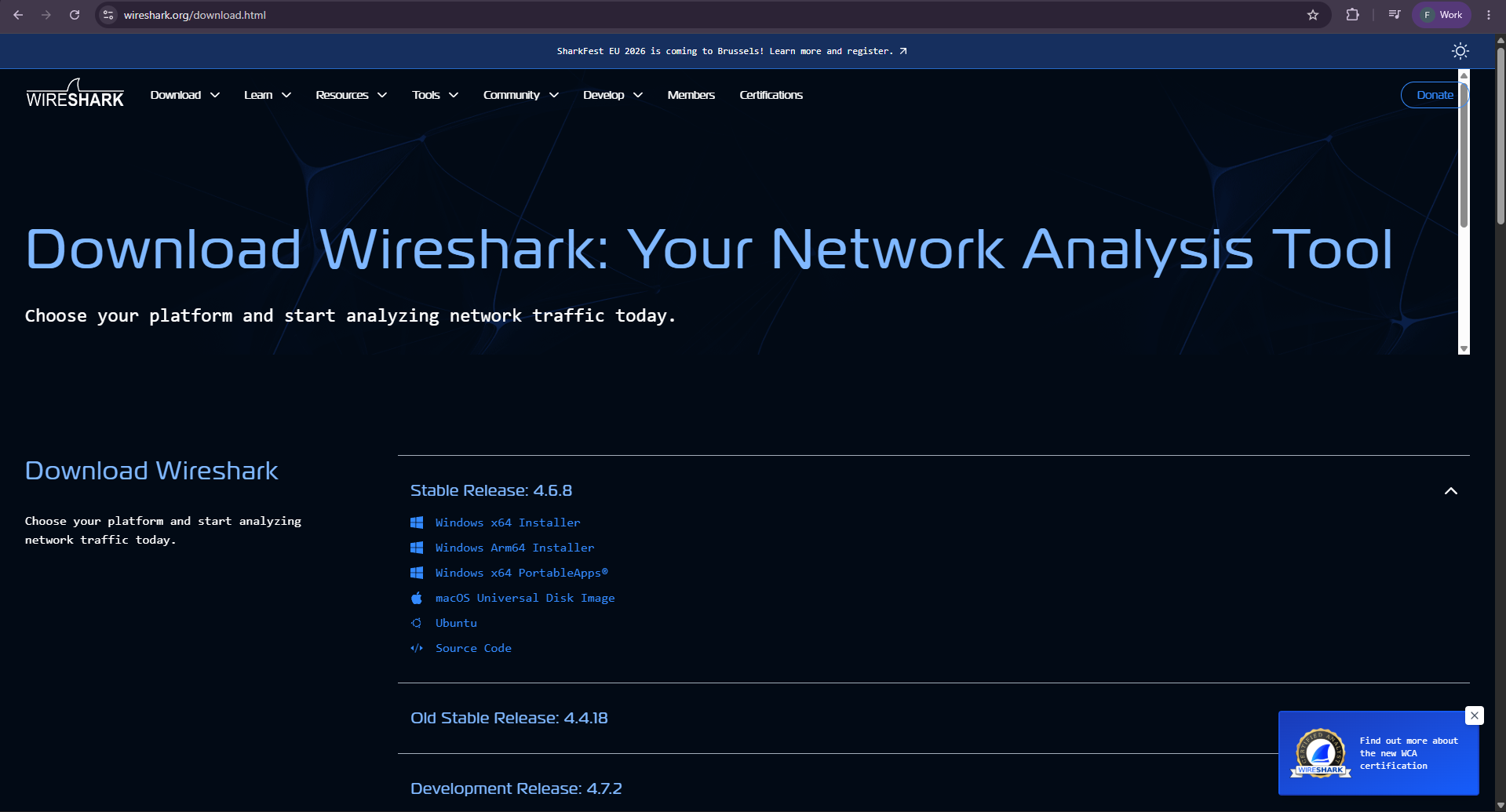Click the Donate button
Screen dimensions: 1506x812
pos(1435,95)
